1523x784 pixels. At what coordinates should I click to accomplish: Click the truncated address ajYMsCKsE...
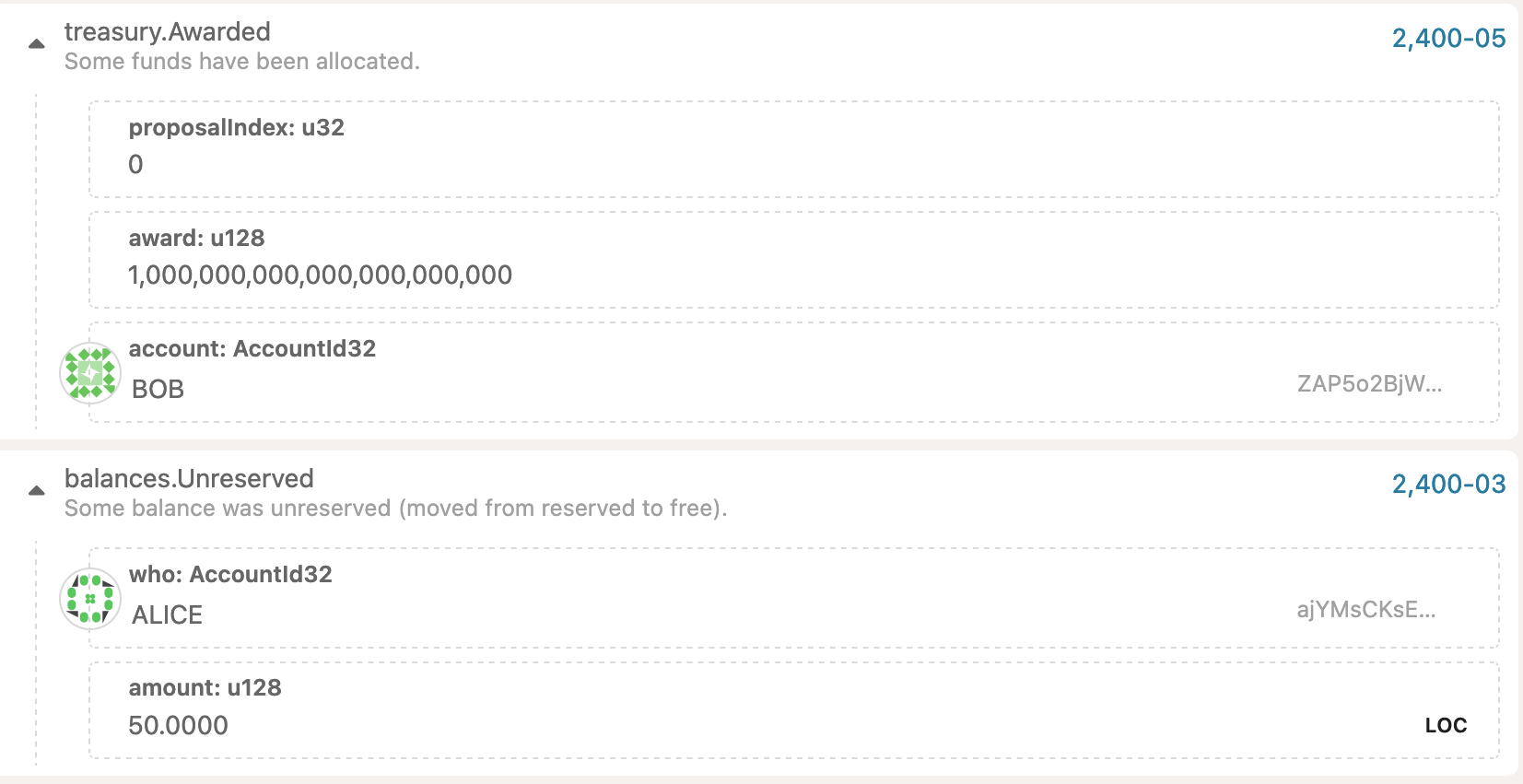coord(1365,610)
